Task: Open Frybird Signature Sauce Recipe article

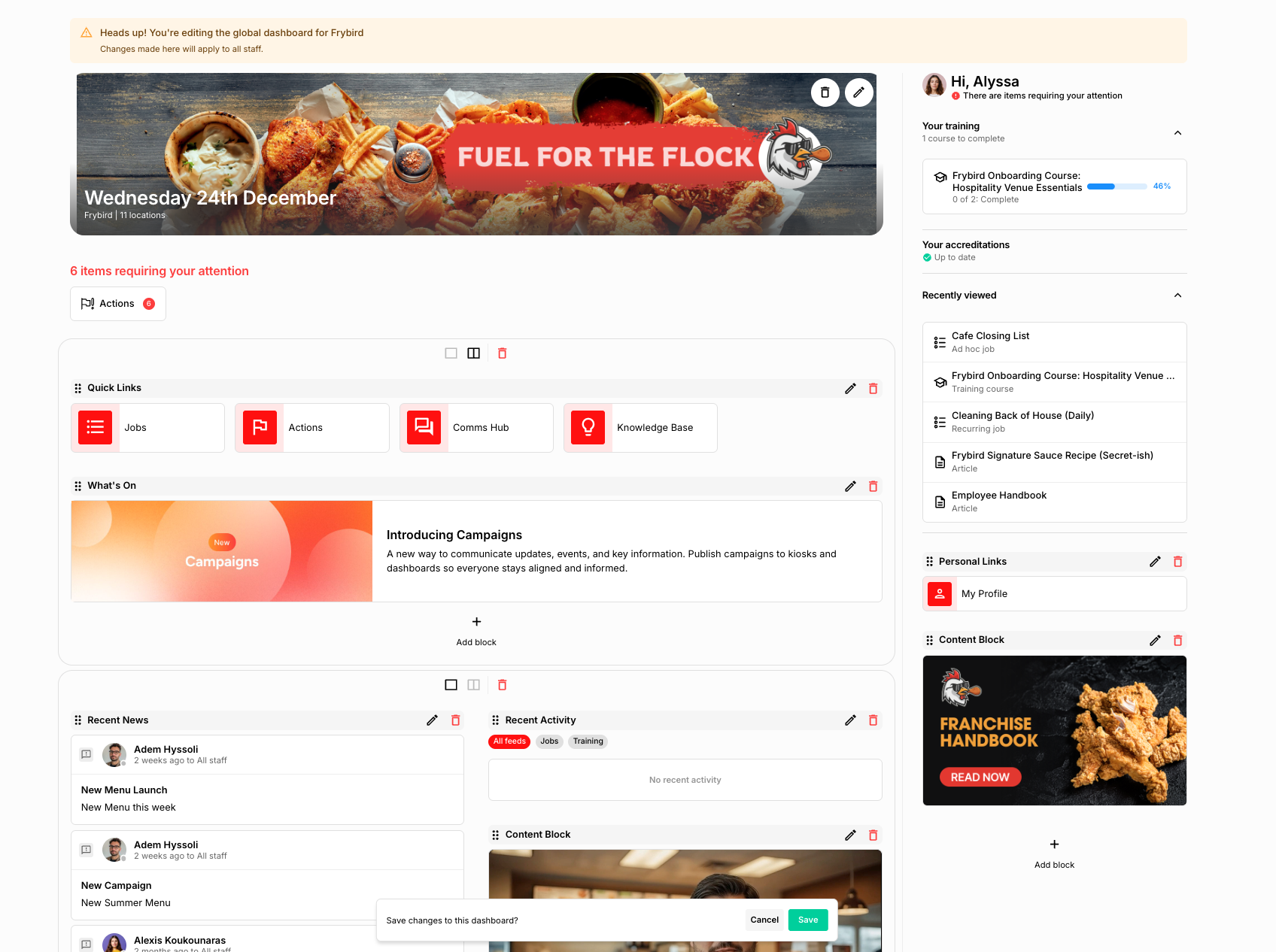Action: point(1054,462)
